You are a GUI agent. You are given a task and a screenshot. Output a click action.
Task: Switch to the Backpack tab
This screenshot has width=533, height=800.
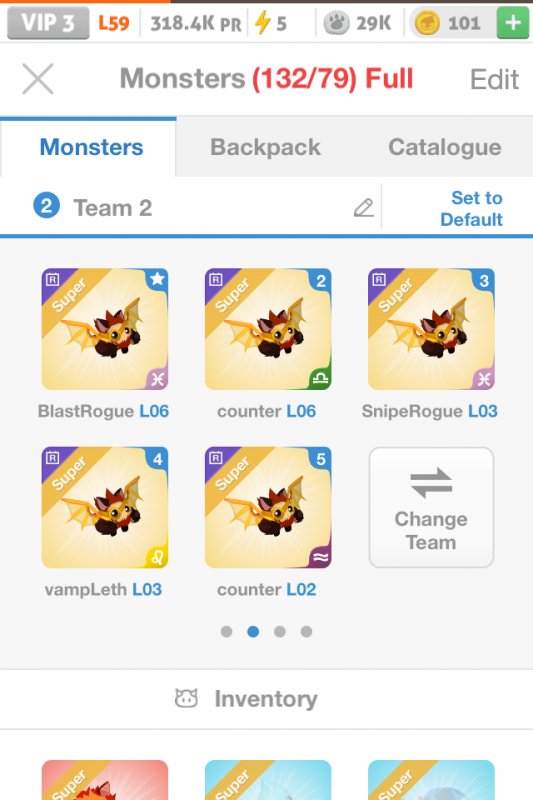point(265,147)
